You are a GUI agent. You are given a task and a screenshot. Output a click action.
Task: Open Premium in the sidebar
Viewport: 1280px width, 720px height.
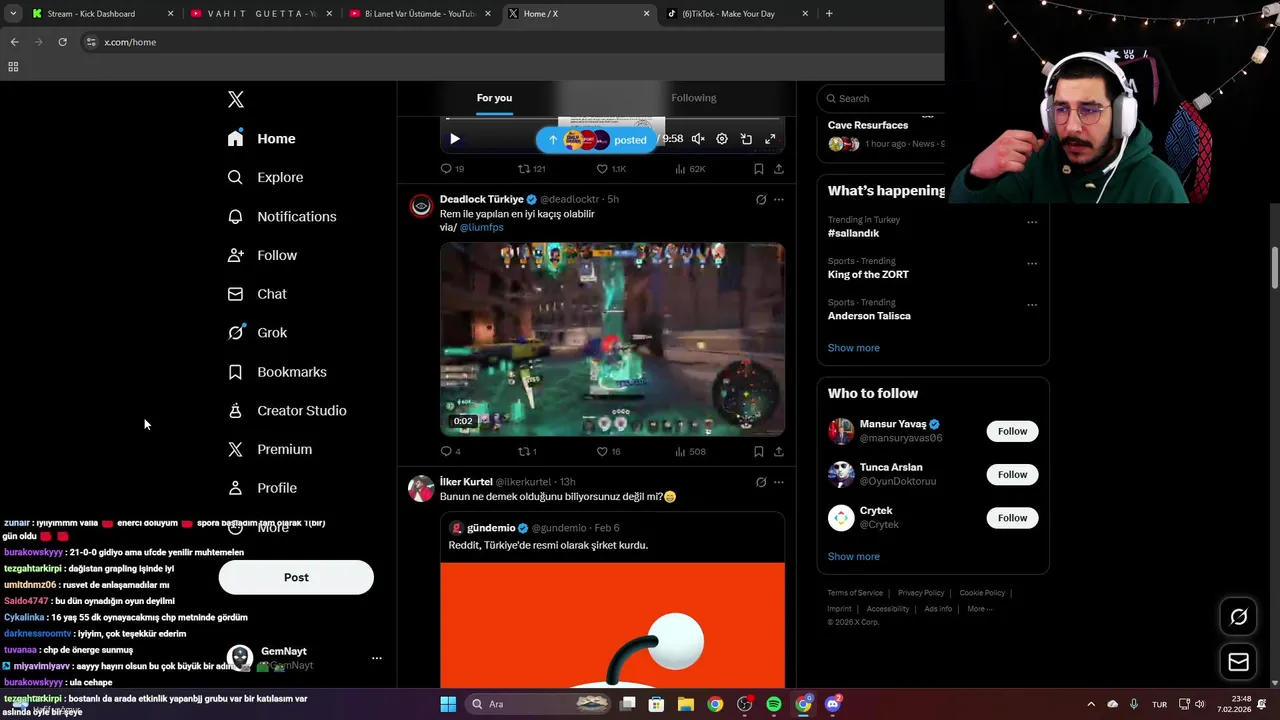(270, 449)
